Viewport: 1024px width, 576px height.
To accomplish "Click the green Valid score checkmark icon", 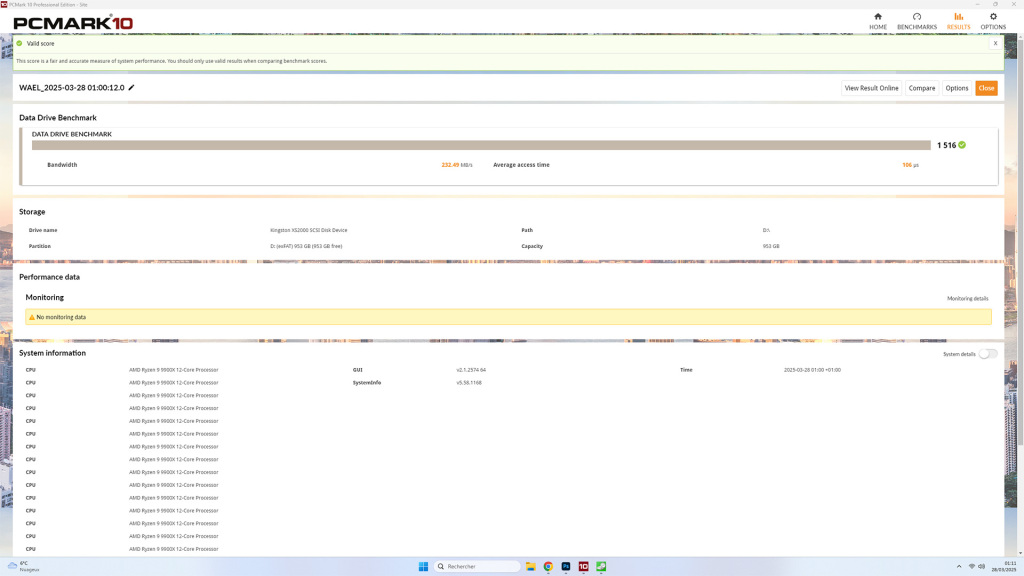I will [19, 43].
